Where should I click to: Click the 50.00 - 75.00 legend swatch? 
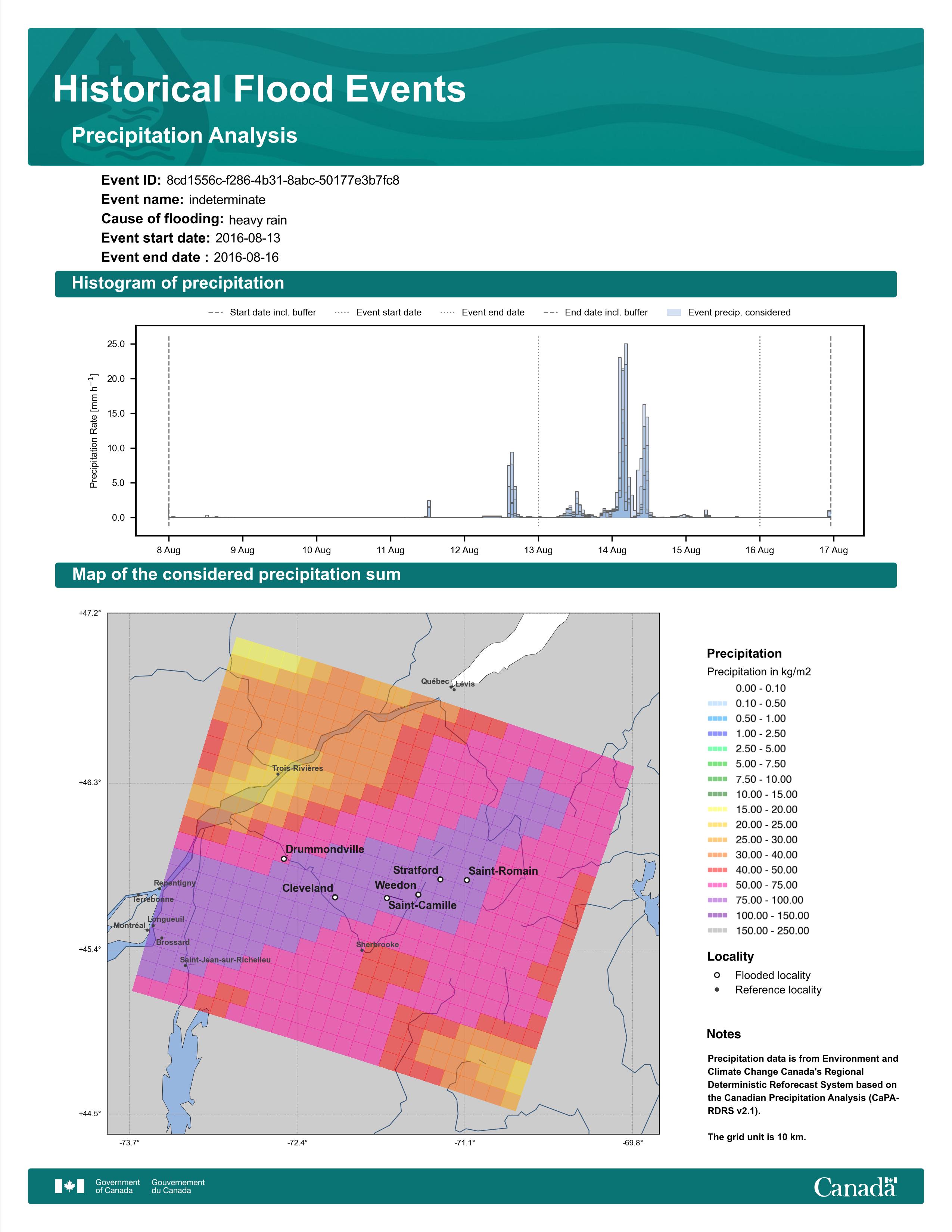tap(717, 885)
